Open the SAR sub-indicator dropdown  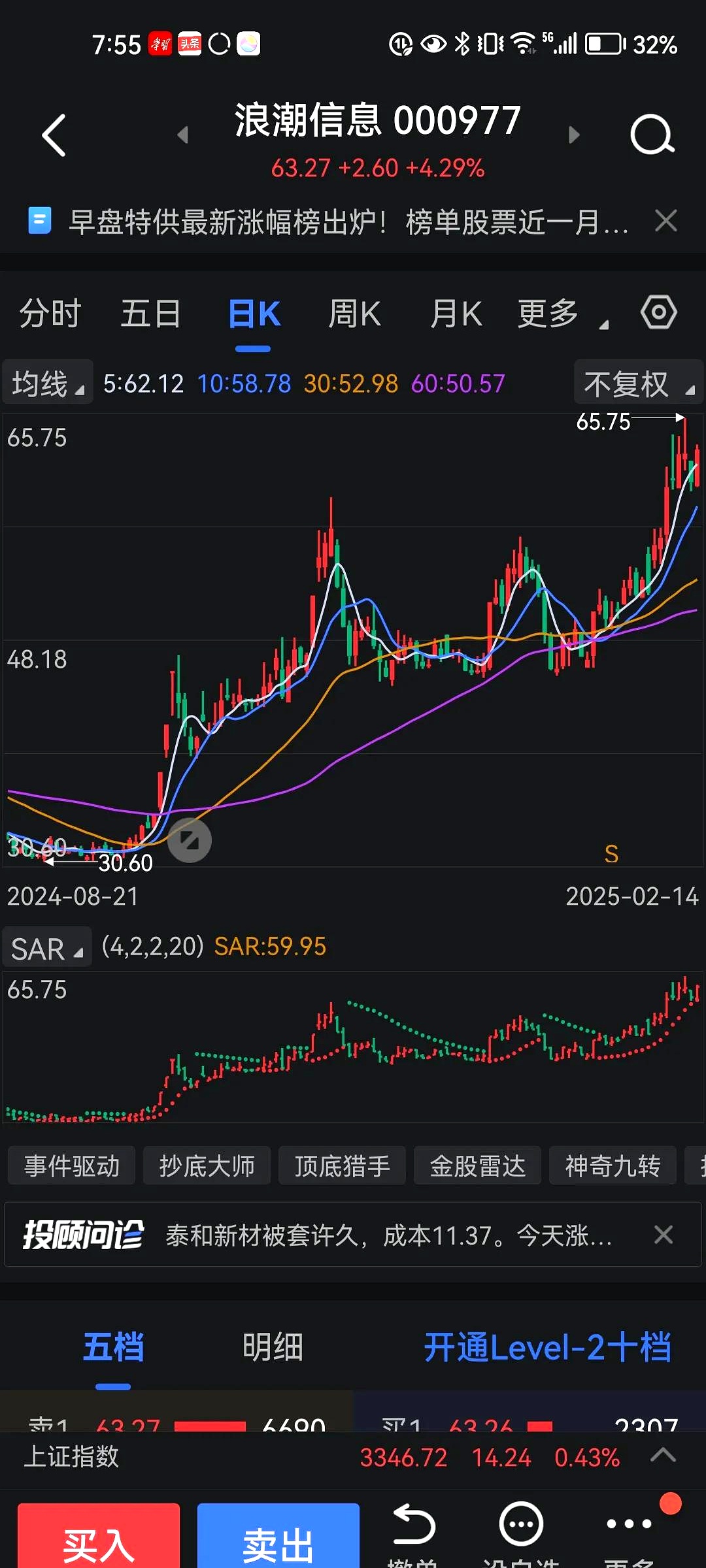(47, 947)
